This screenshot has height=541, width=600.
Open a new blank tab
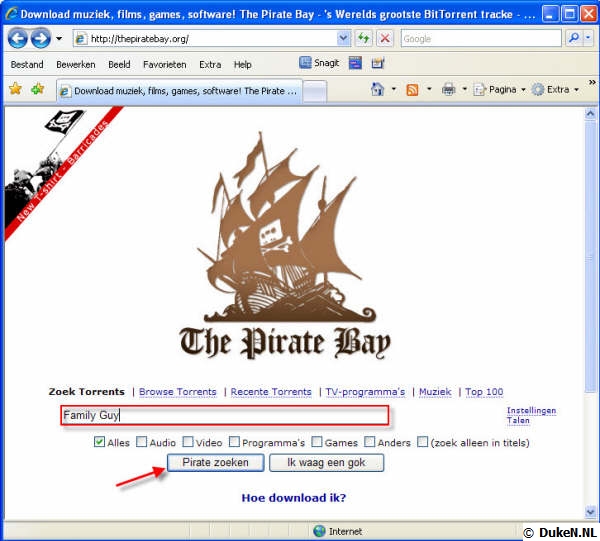[315, 92]
